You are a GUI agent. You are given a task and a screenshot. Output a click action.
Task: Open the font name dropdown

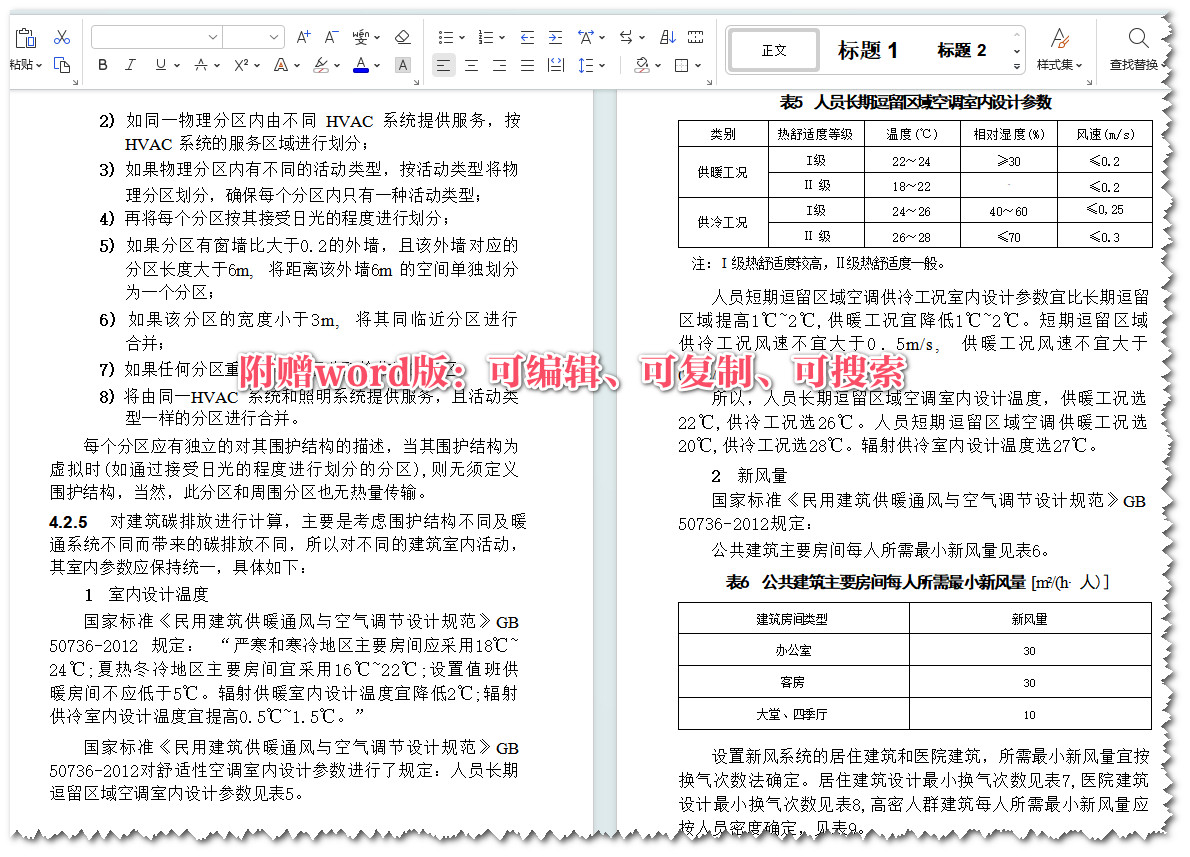pos(213,36)
